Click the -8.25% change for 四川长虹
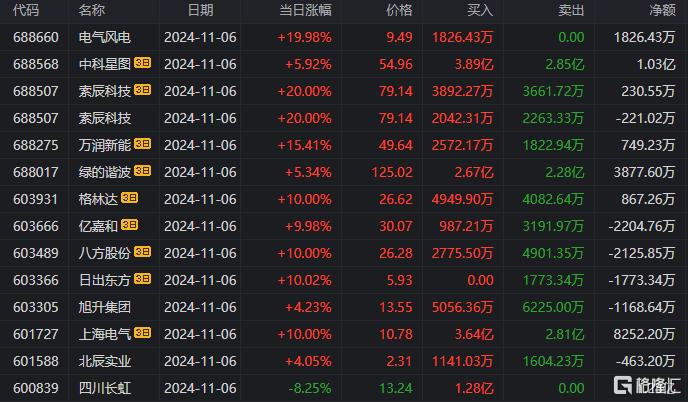 point(310,388)
